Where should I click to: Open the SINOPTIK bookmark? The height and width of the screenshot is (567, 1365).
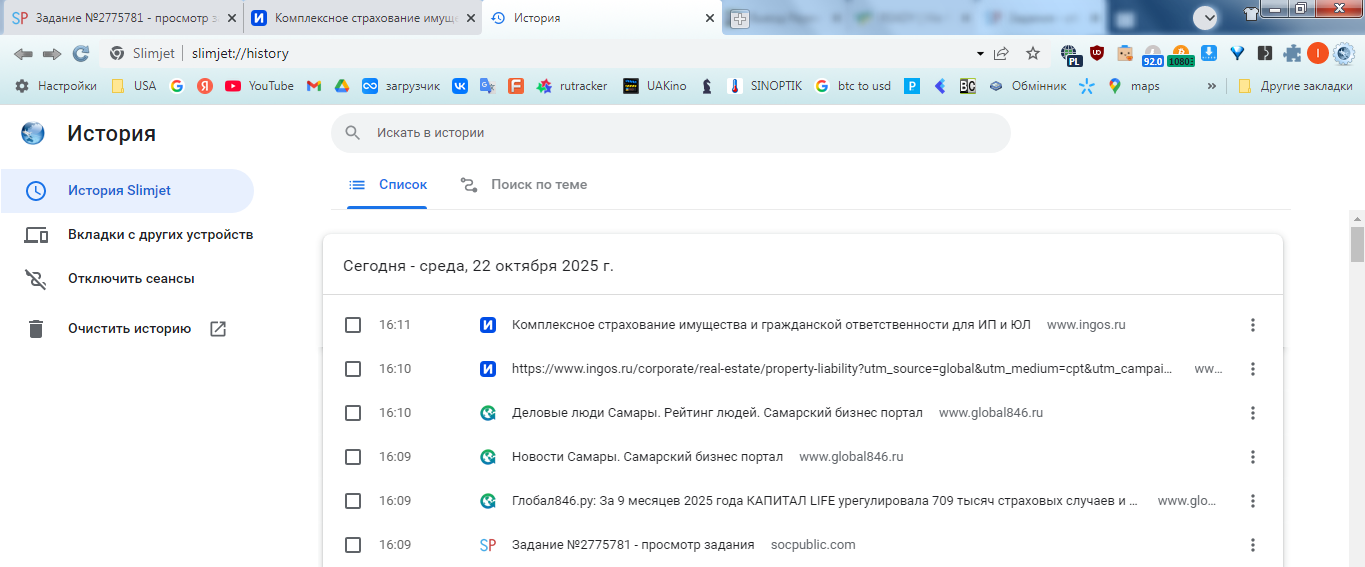765,86
